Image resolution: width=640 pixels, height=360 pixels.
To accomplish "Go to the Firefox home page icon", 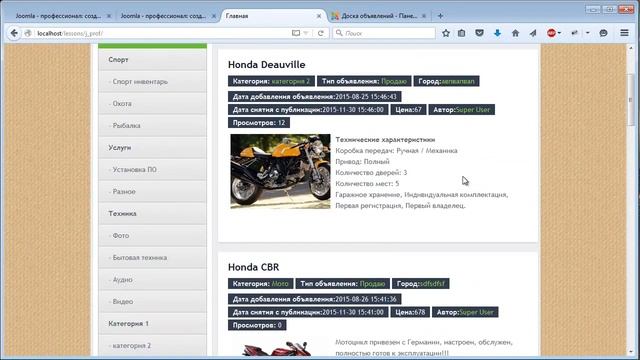I will [x=515, y=33].
